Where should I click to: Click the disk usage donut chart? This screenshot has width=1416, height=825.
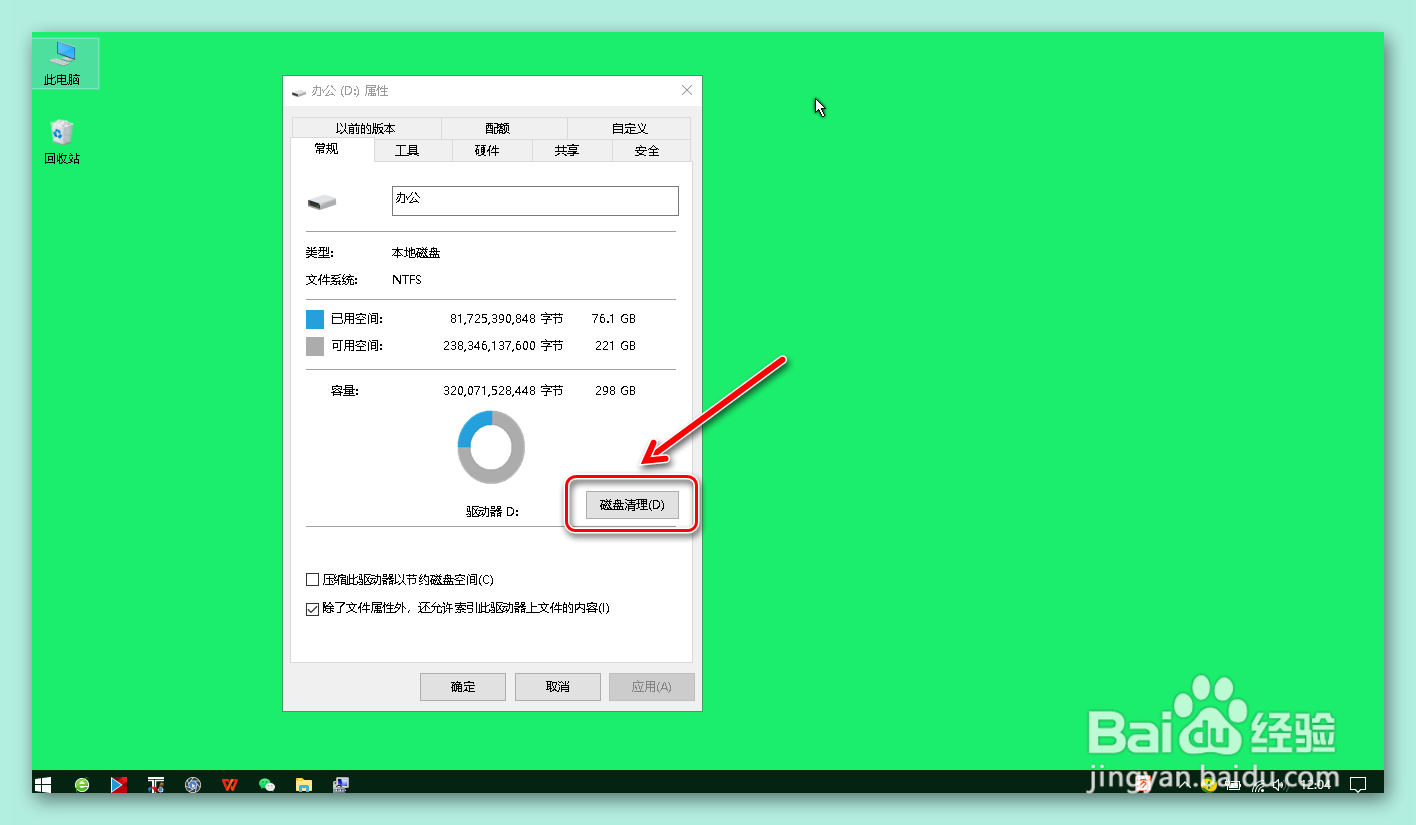491,447
